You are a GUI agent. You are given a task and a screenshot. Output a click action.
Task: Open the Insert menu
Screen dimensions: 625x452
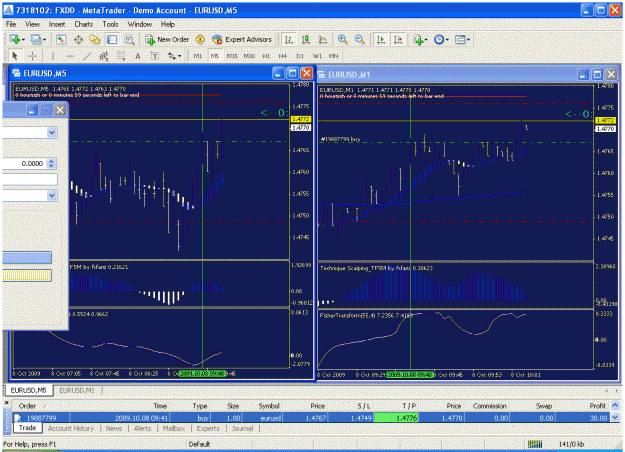coord(57,24)
